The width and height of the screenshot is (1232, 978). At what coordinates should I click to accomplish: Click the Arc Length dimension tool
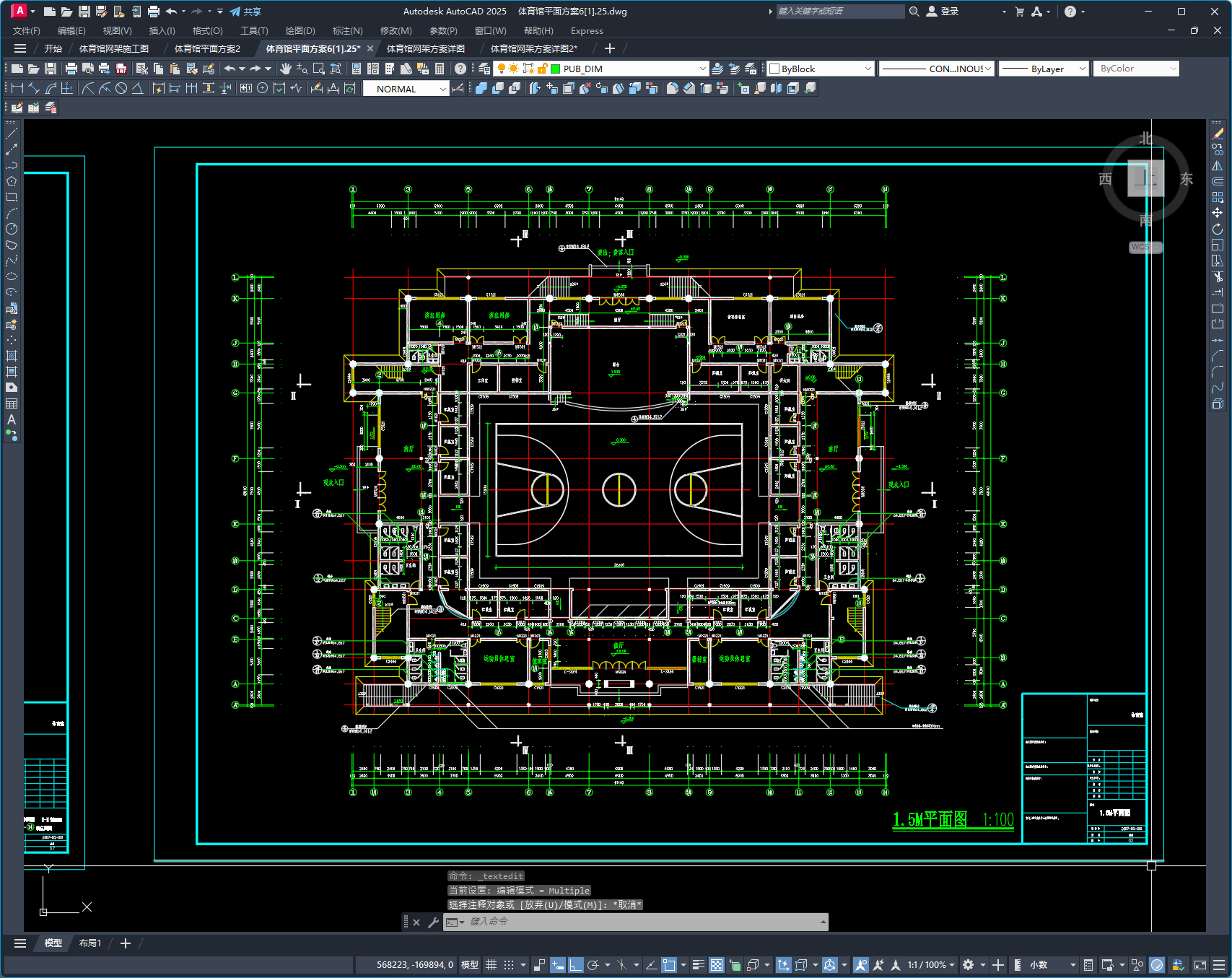51,88
